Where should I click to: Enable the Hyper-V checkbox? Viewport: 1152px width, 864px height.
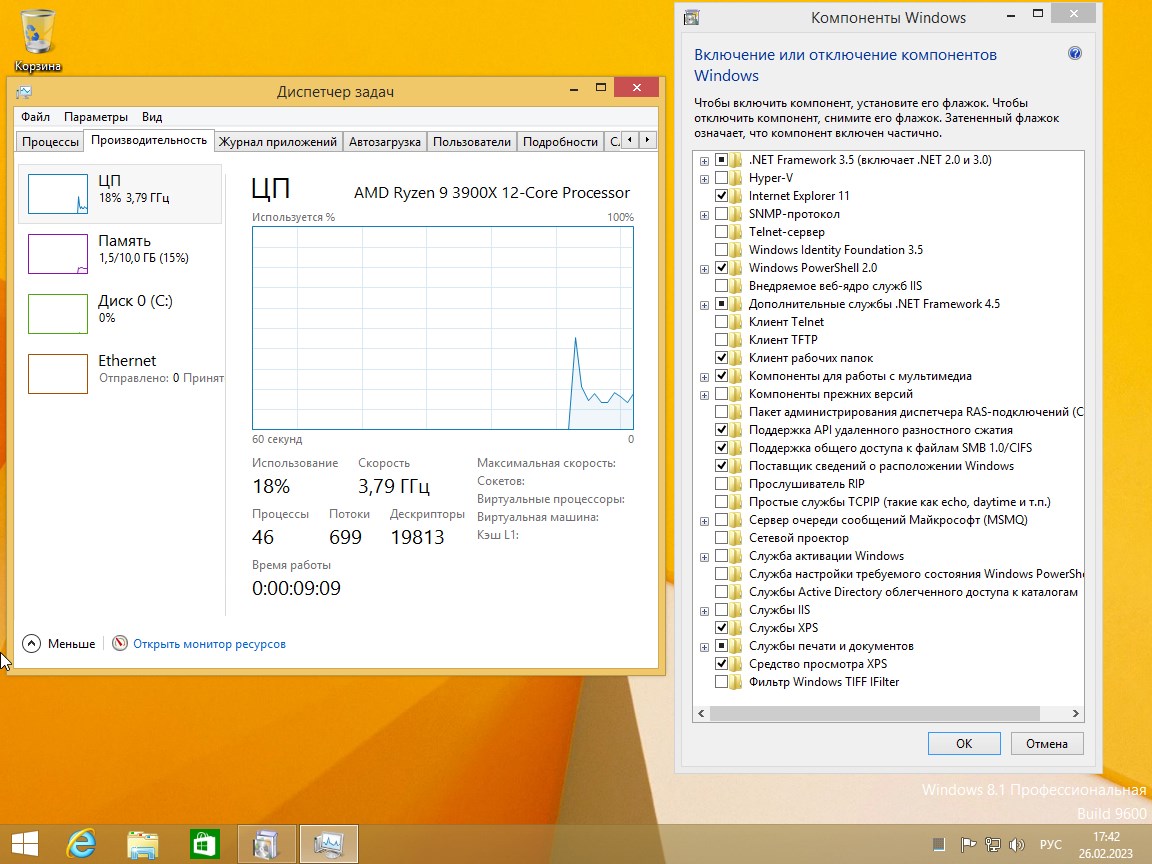tap(721, 178)
